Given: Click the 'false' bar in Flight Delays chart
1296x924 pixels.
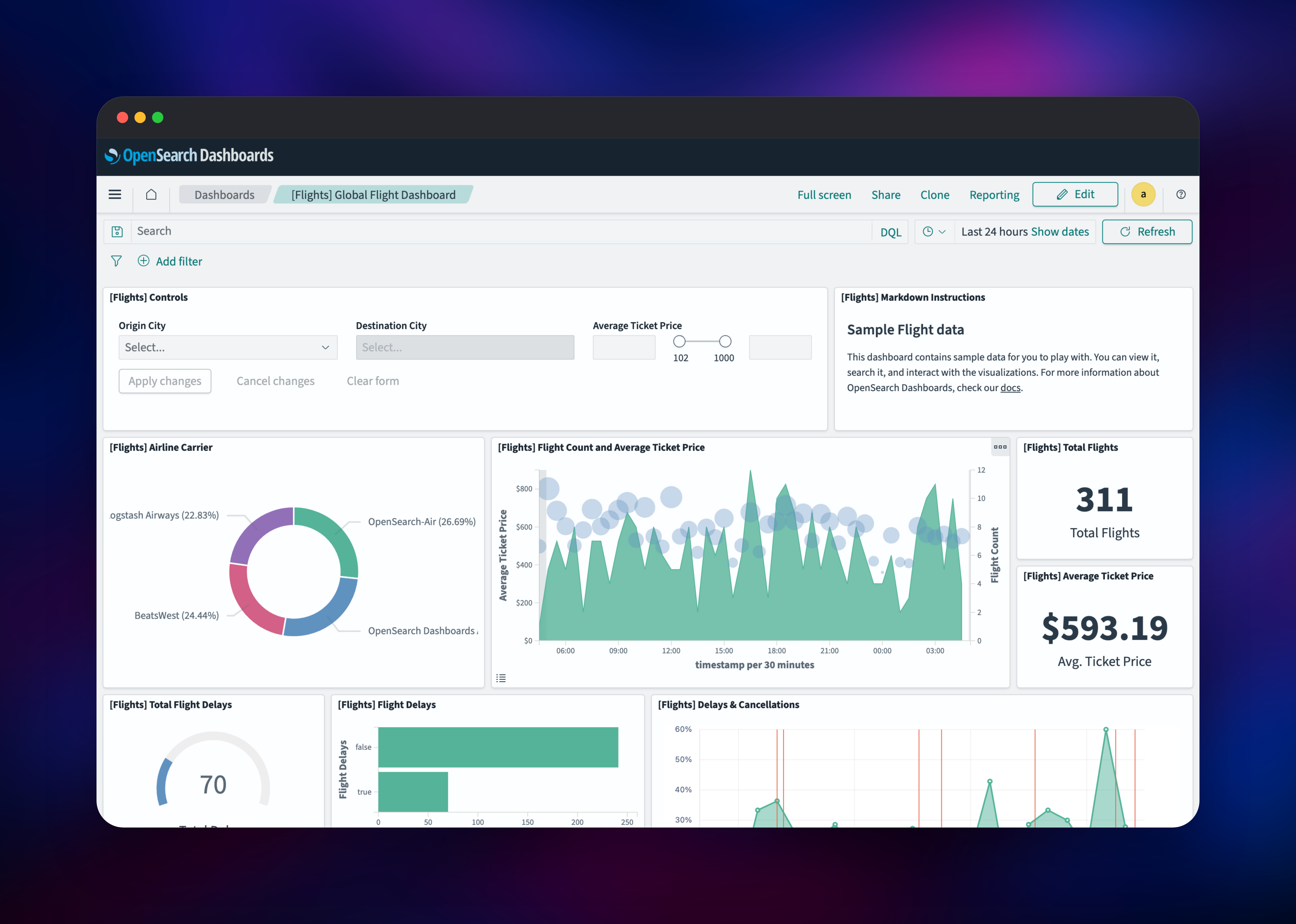Looking at the screenshot, I should [498, 747].
